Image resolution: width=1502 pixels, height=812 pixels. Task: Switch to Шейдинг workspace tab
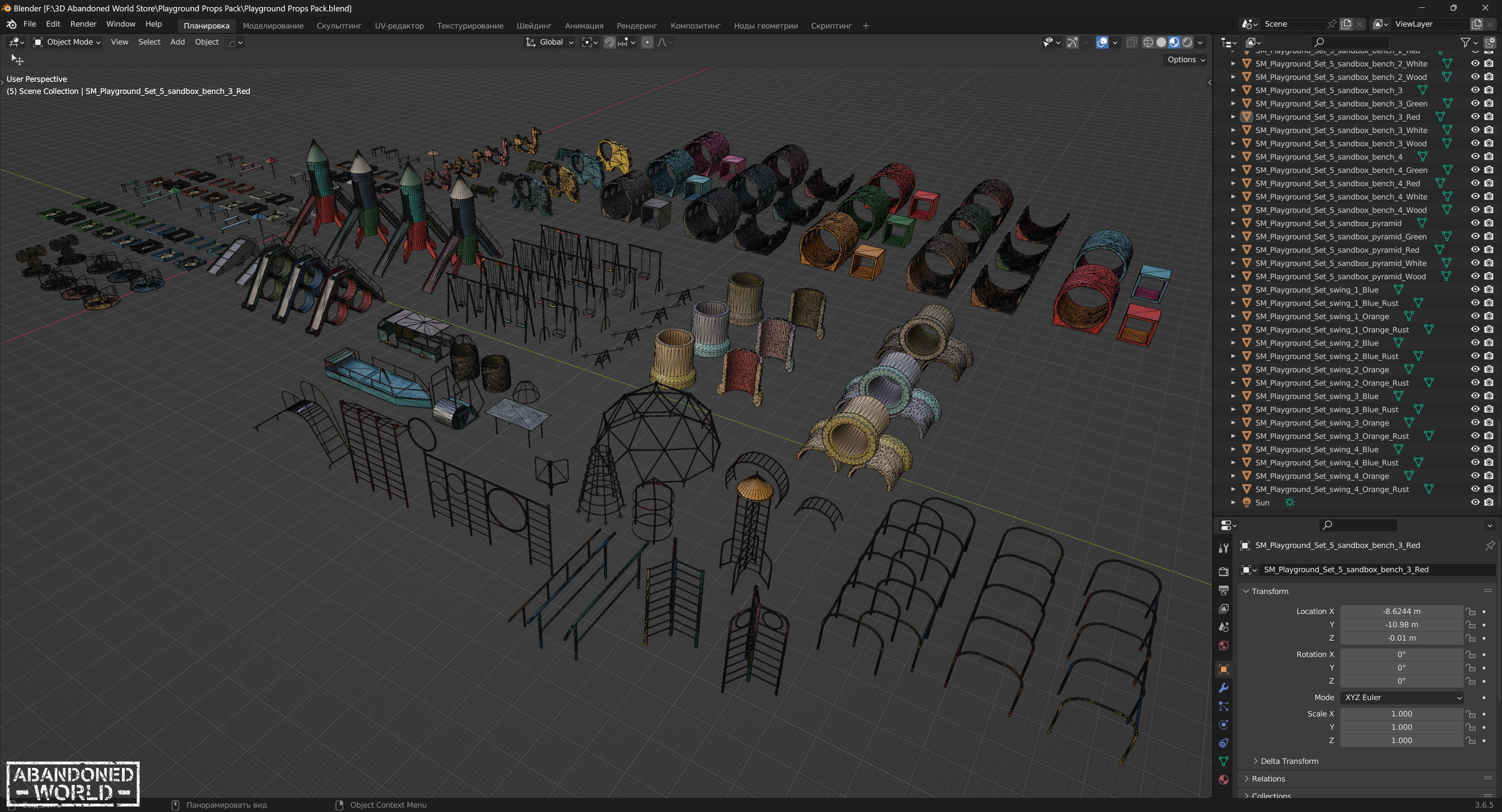[x=534, y=26]
